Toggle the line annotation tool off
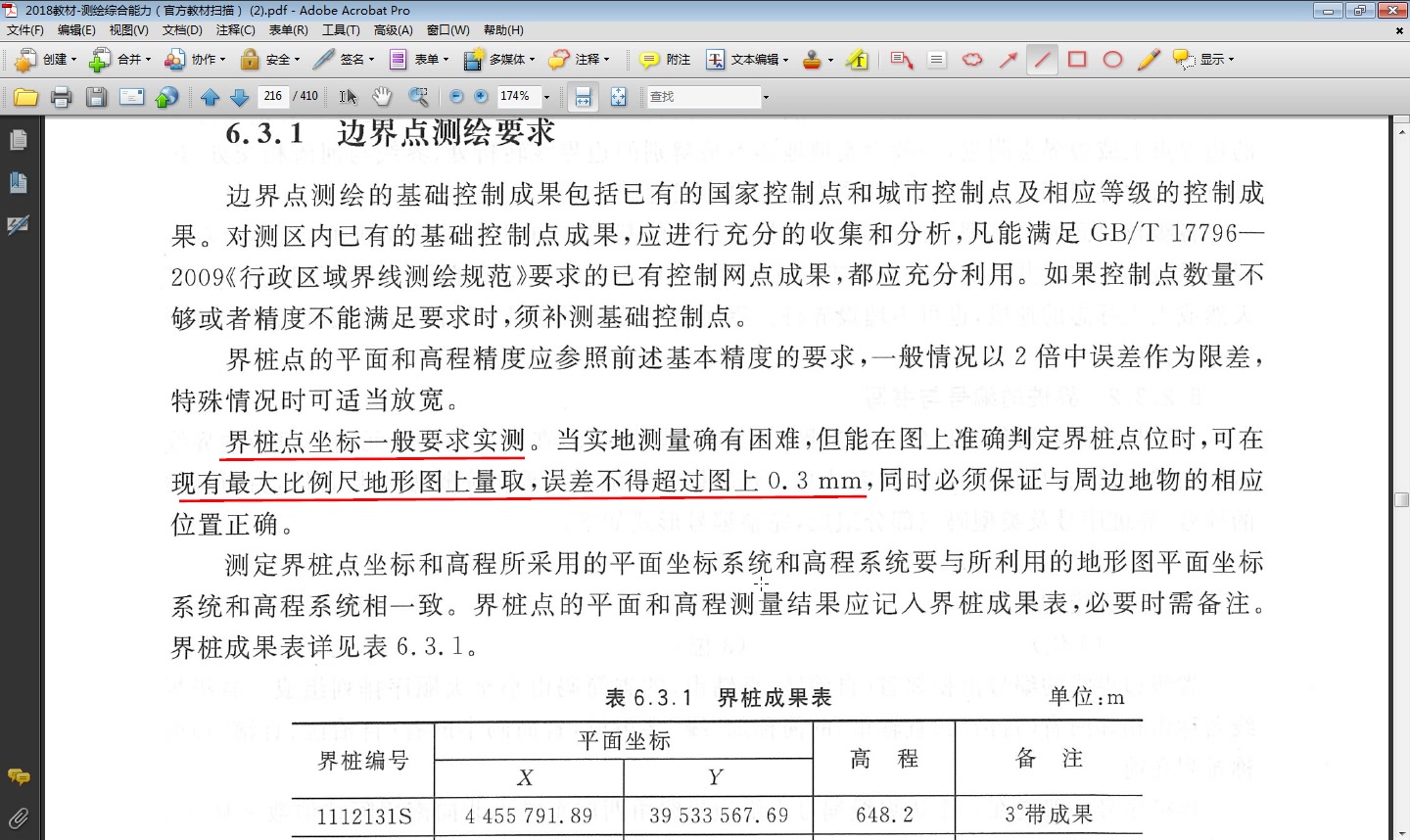The image size is (1410, 840). (1042, 60)
